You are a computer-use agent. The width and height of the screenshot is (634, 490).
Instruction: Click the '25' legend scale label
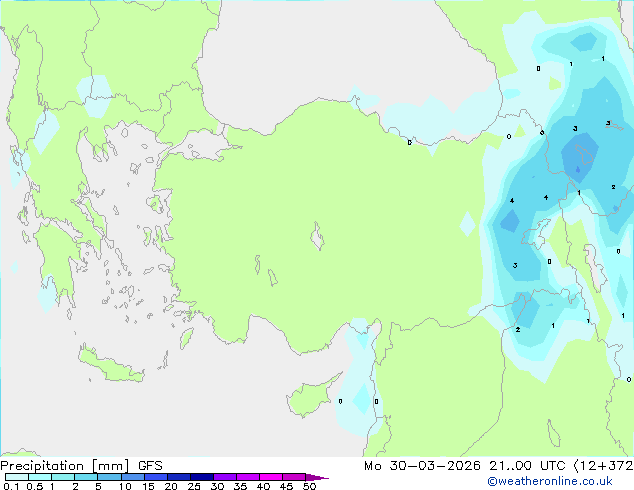tap(194, 486)
